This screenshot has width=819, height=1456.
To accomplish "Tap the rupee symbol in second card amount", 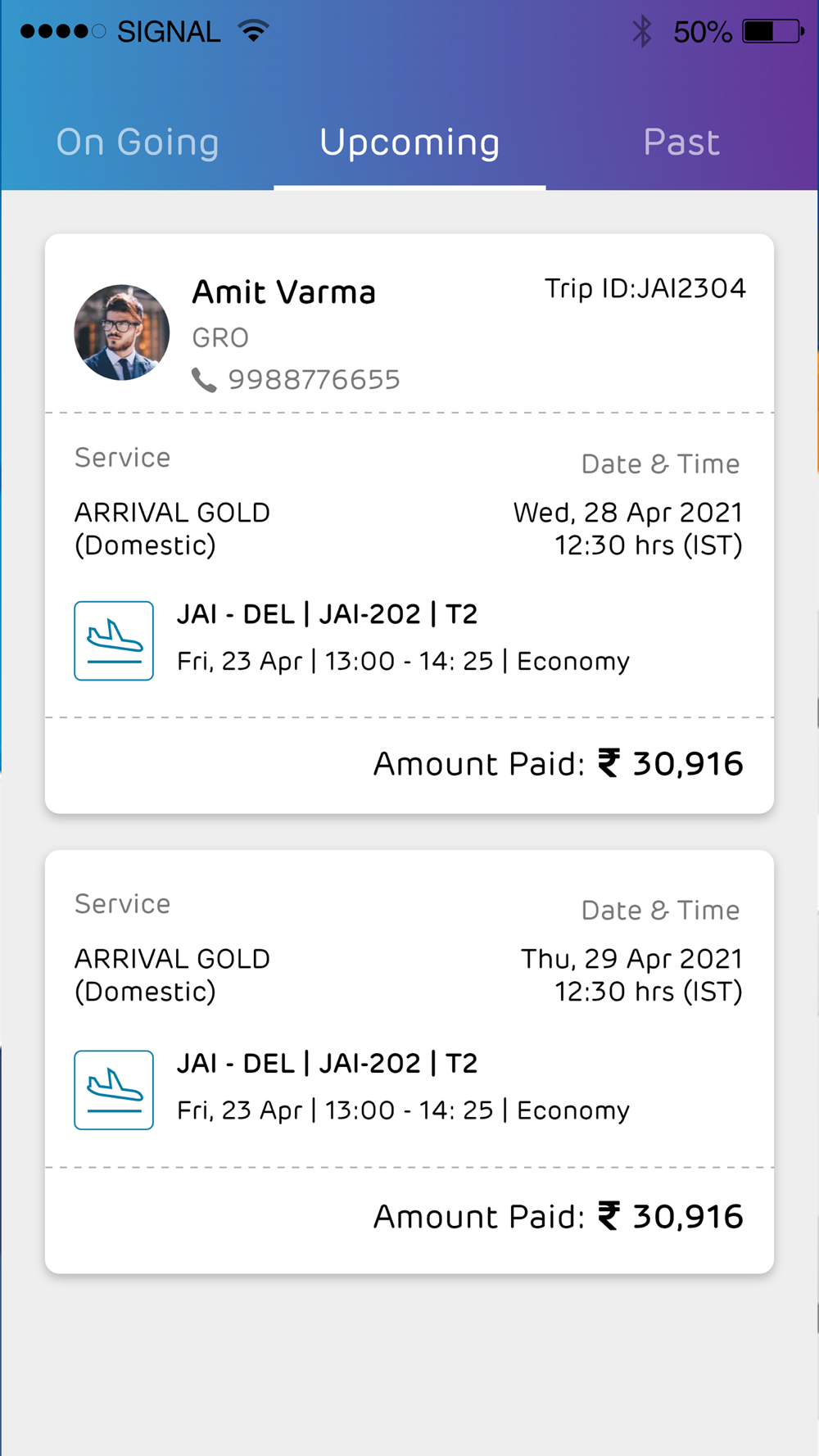I will (609, 1216).
